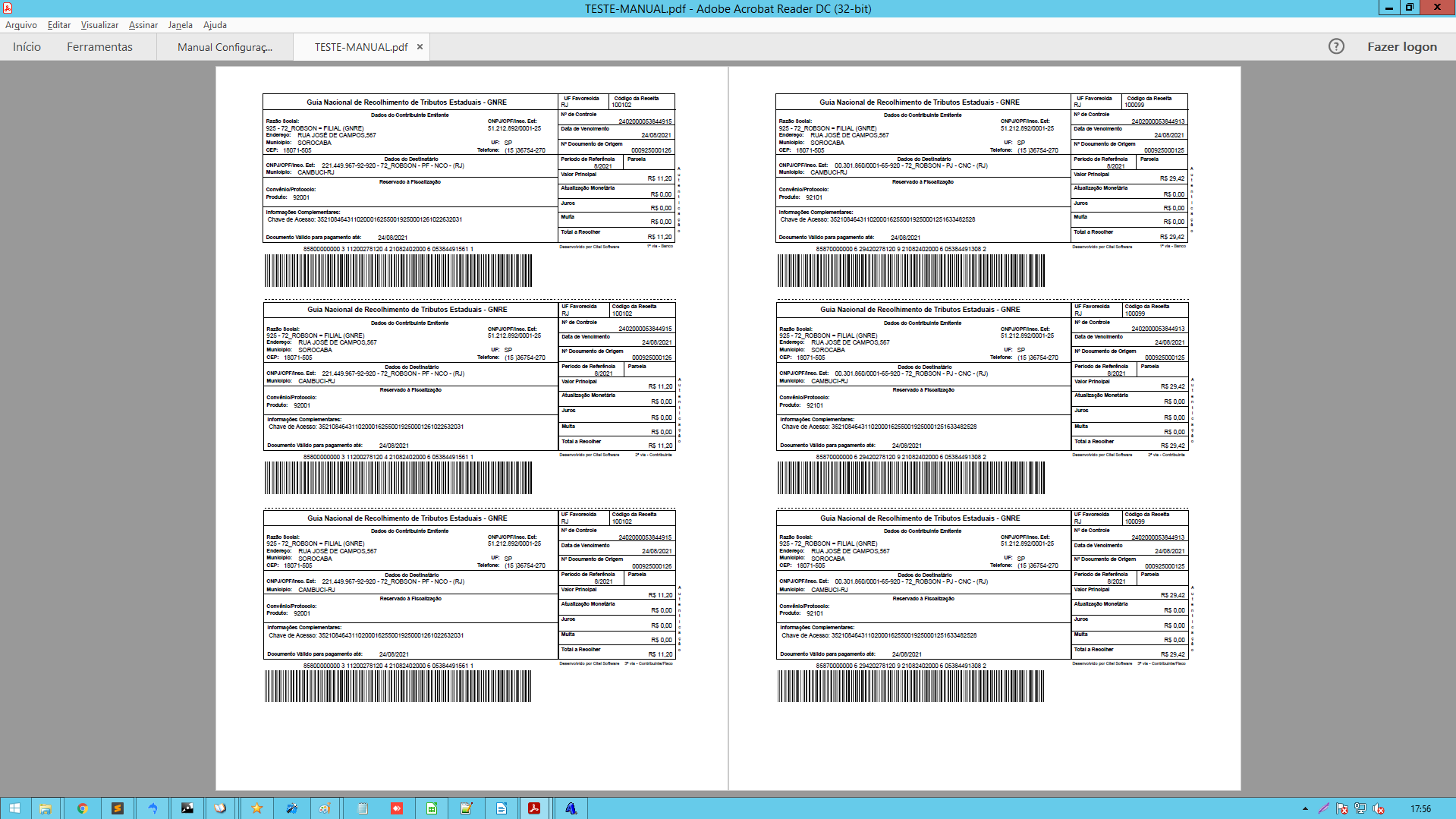Open the blue magic wand taskbar icon

click(x=292, y=808)
